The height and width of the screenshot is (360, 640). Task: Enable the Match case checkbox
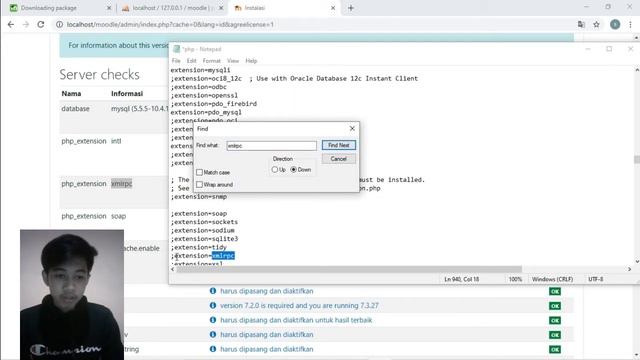(x=200, y=172)
